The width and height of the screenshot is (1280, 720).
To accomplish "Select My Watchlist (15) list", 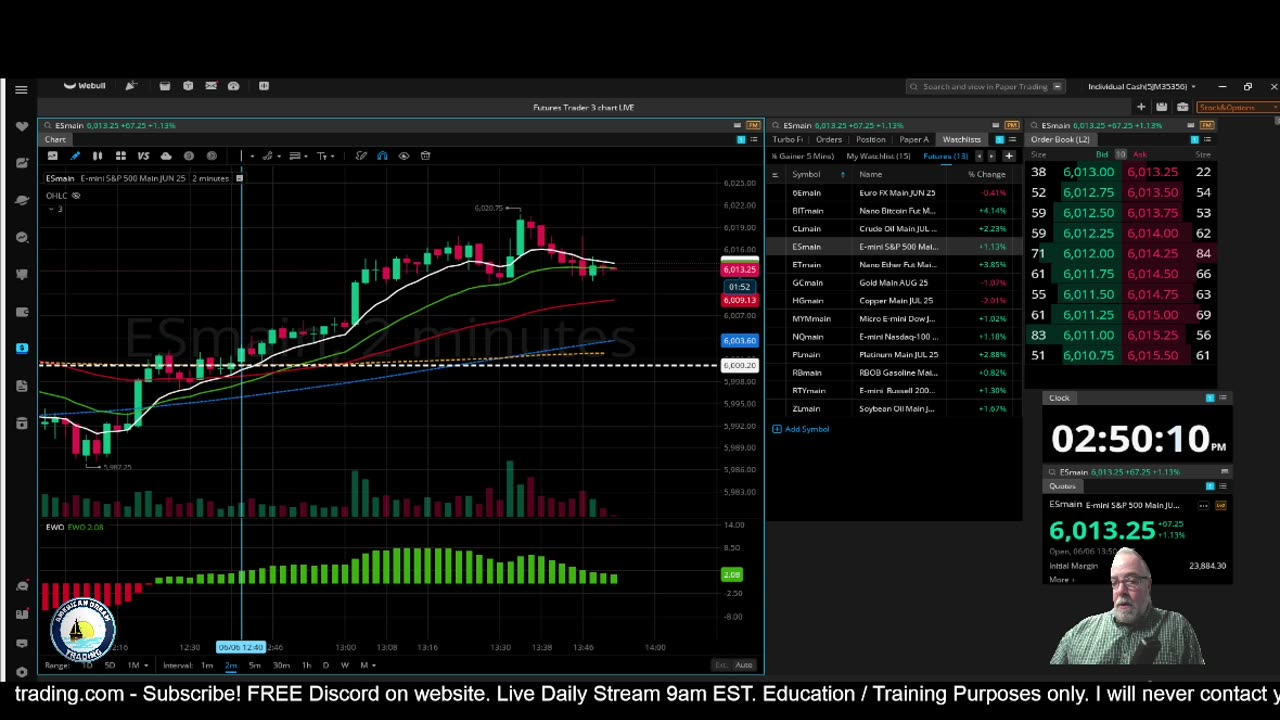I will (x=878, y=157).
